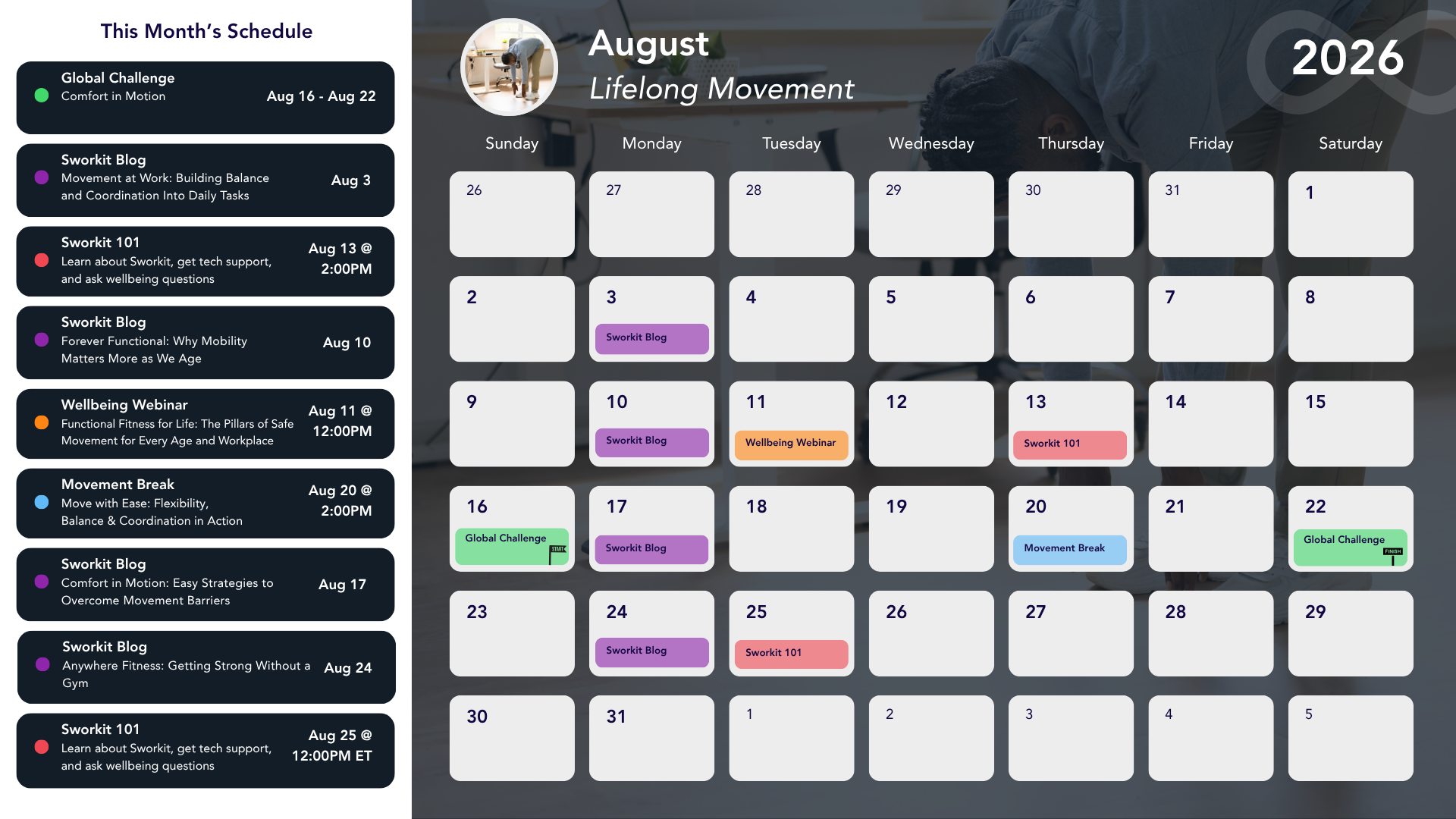Select the August 15 calendar cell
The height and width of the screenshot is (819, 1456).
[1350, 423]
